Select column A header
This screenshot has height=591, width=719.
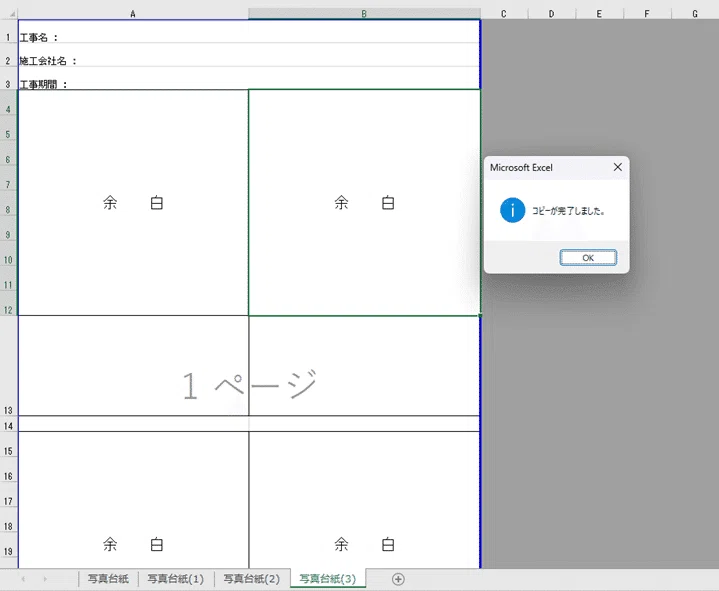coord(133,14)
